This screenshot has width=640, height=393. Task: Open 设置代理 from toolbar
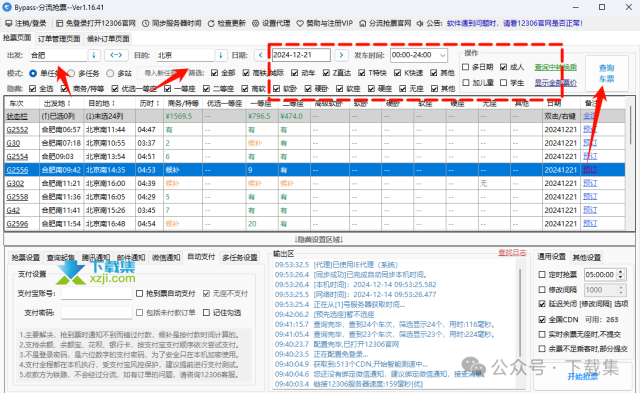click(271, 23)
